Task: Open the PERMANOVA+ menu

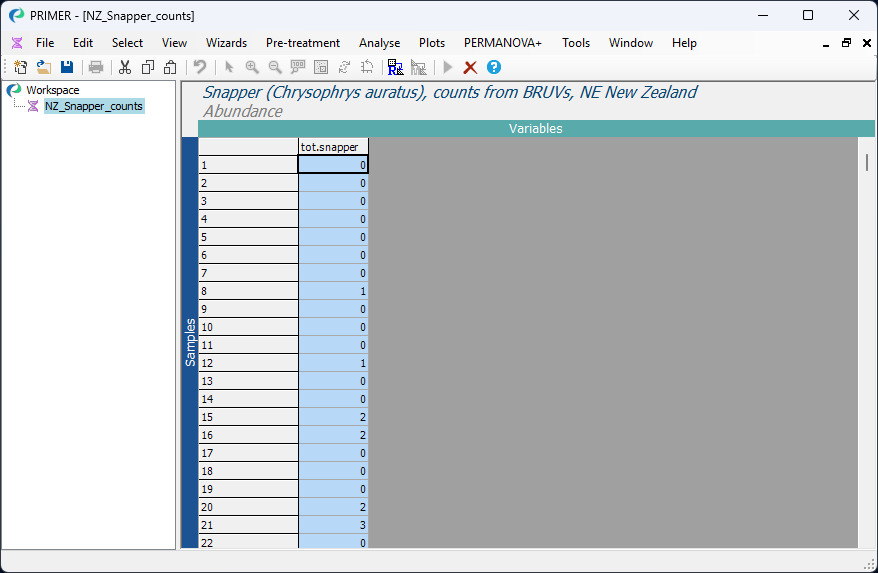Action: coord(503,43)
